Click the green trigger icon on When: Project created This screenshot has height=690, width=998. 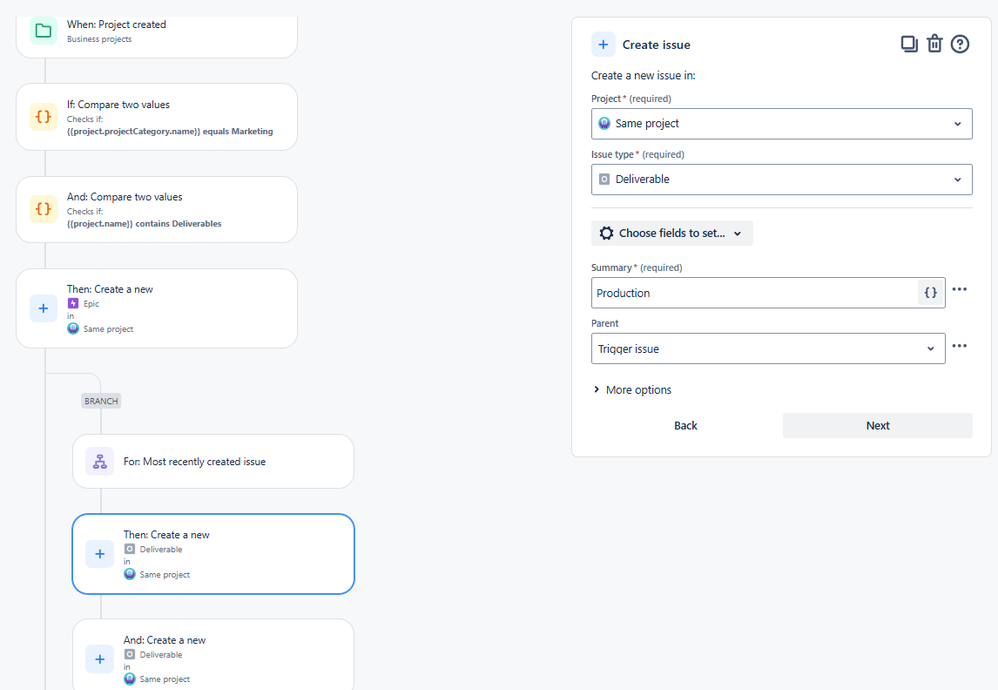(41, 31)
